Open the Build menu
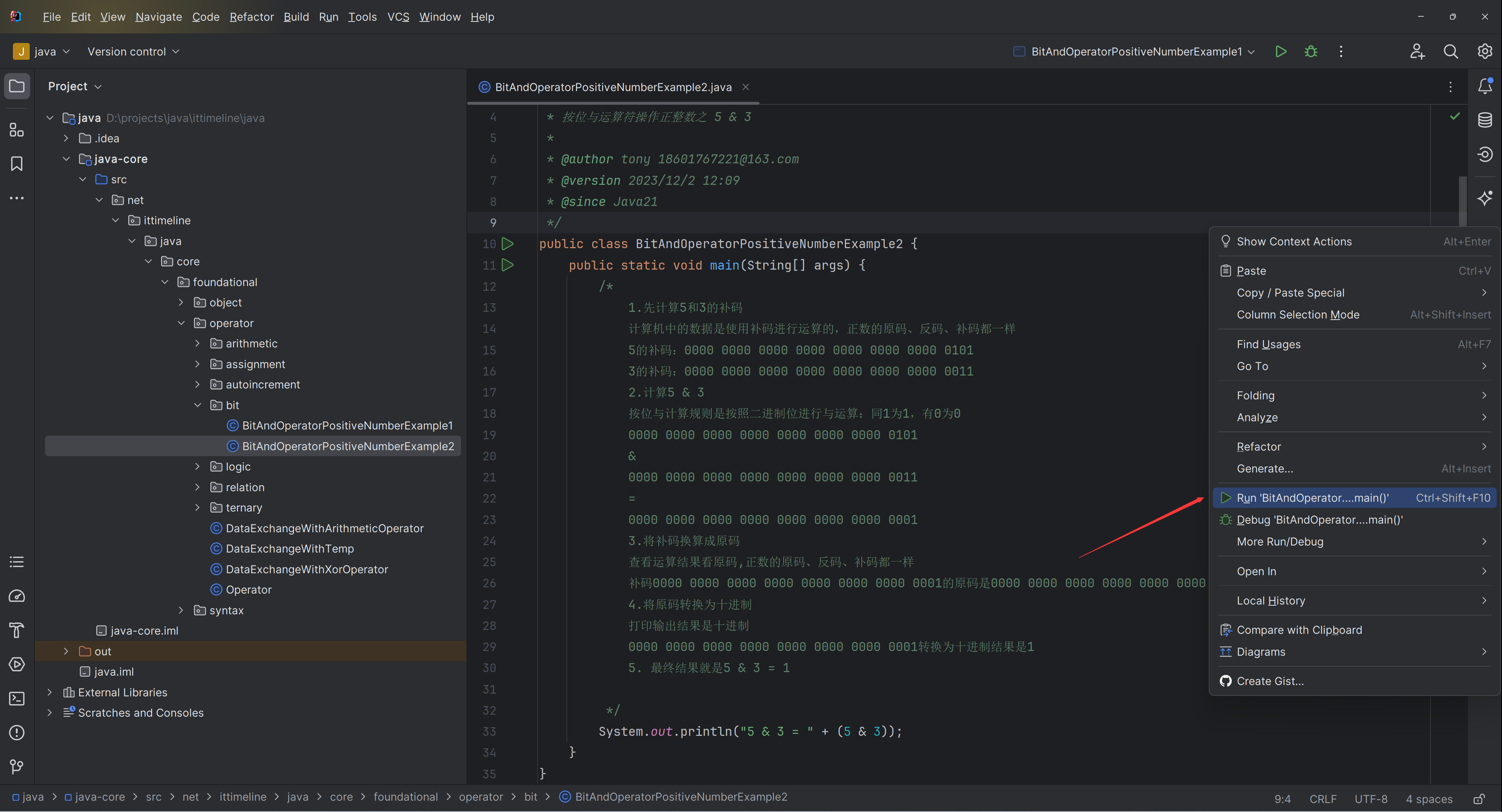Viewport: 1502px width, 812px height. click(x=296, y=17)
